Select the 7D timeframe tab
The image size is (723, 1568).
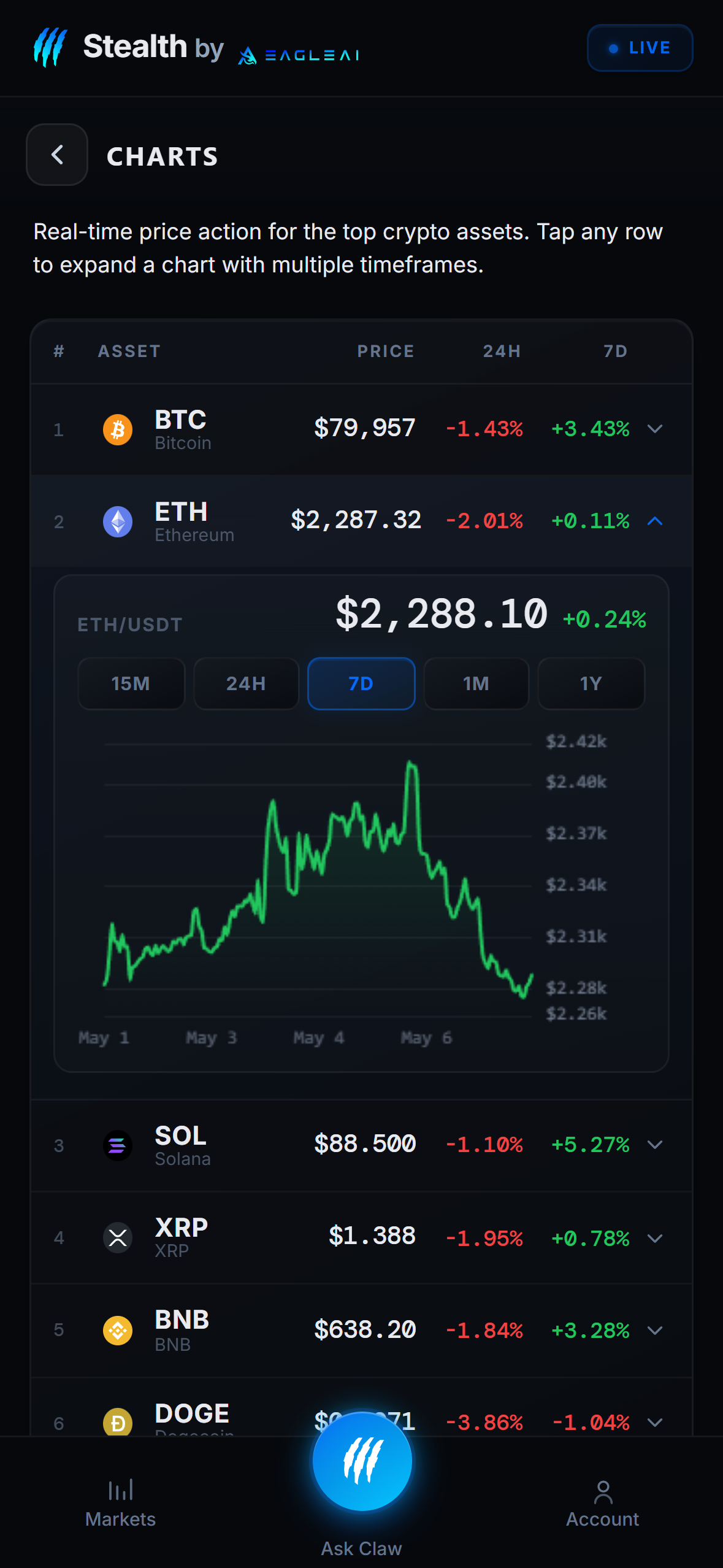tap(361, 683)
